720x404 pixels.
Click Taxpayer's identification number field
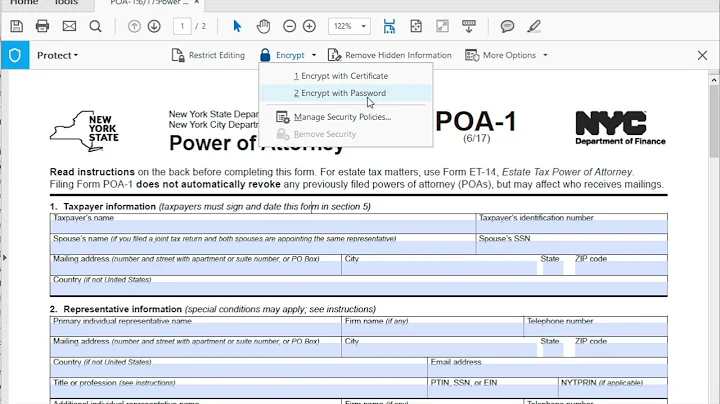point(572,226)
